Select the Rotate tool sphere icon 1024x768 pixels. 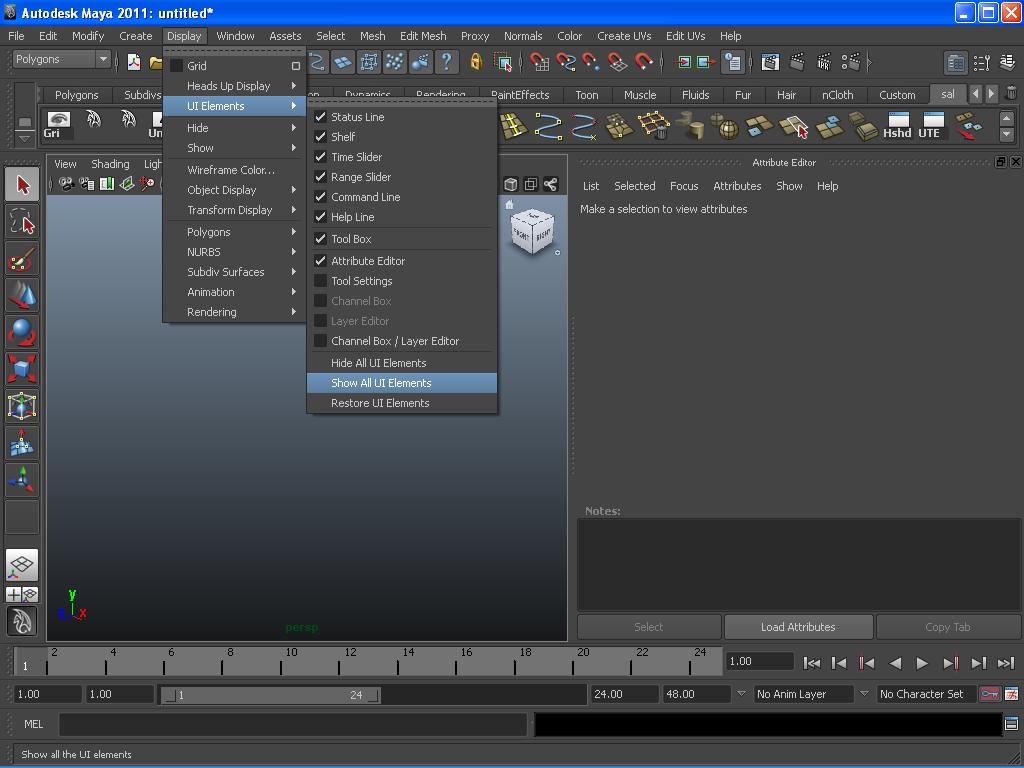pos(22,332)
